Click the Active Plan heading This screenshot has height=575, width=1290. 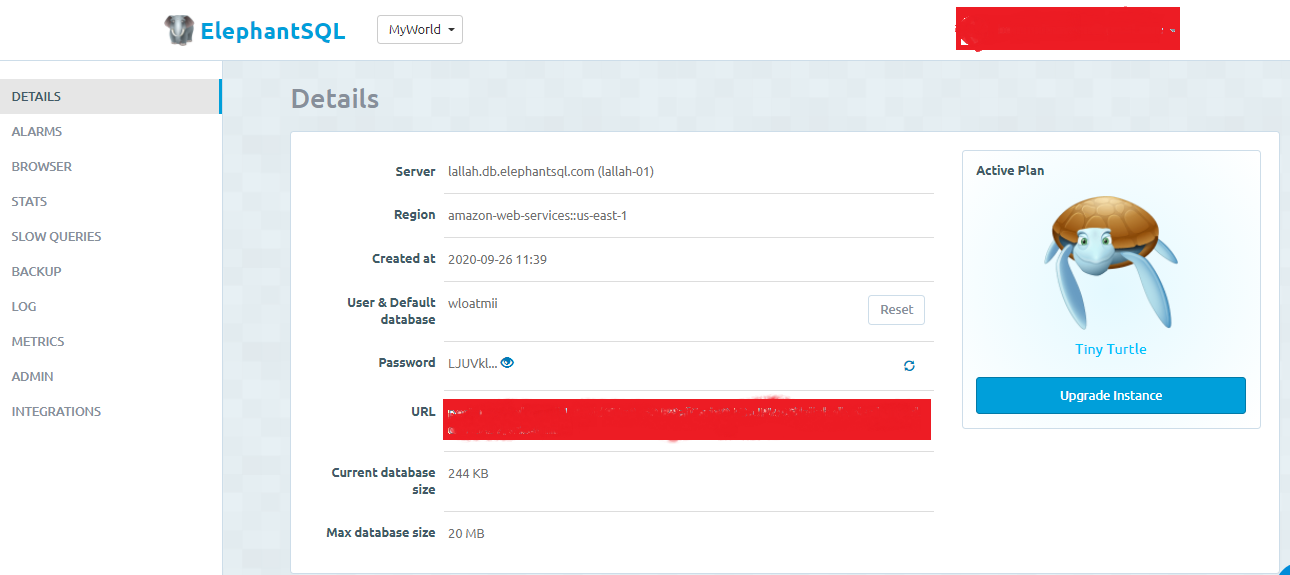pos(1010,171)
